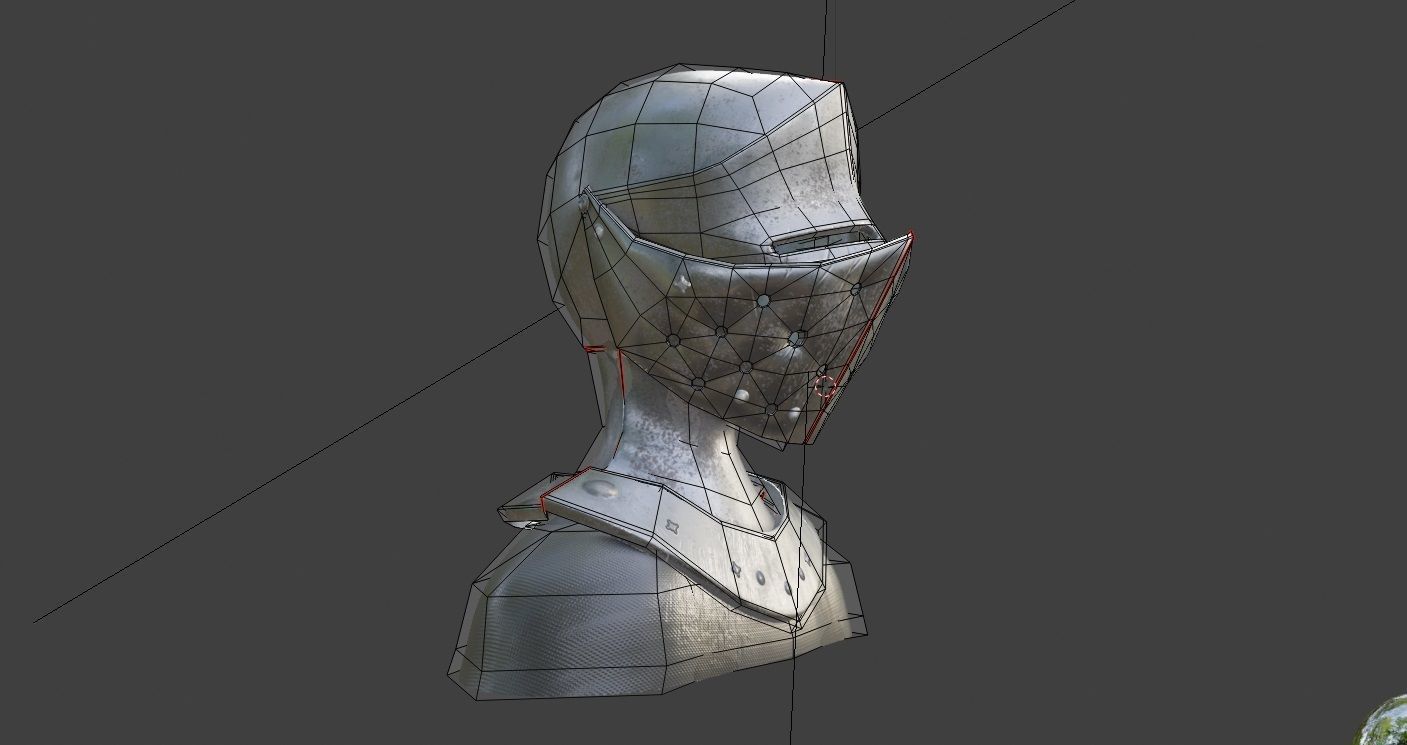Click the red-white 3D cursor circle

825,386
